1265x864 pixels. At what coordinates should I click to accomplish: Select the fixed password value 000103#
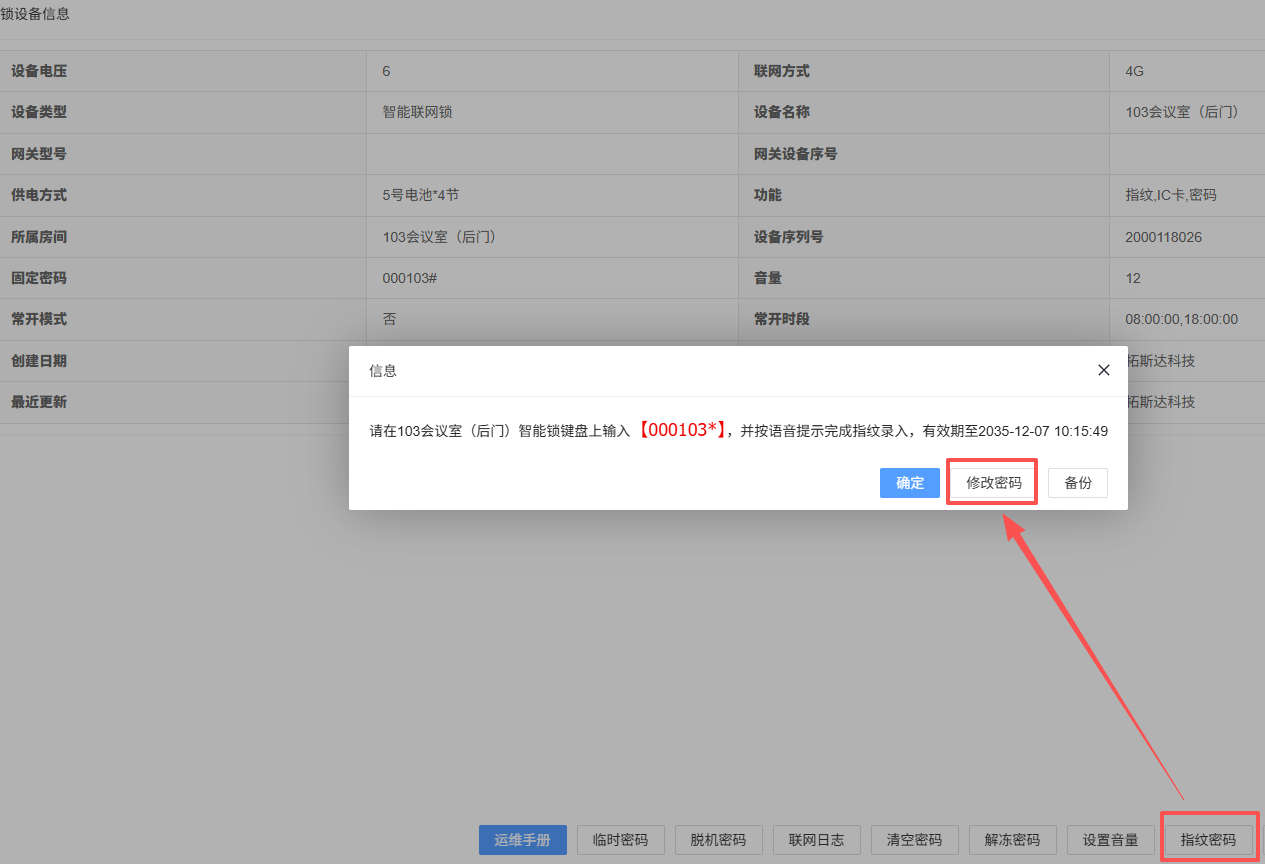tap(409, 278)
